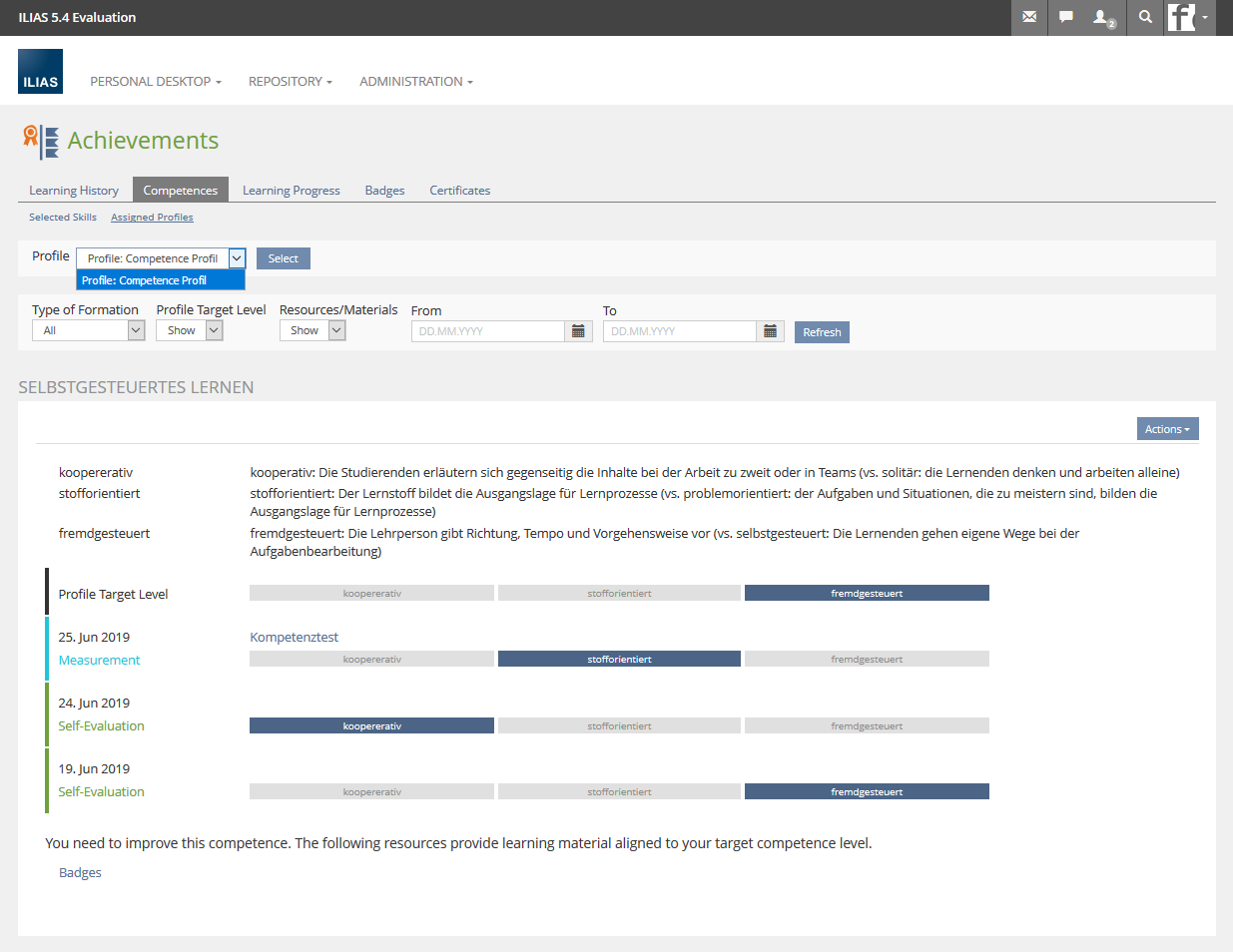Click the search magnifier icon
1233x952 pixels.
[x=1145, y=17]
